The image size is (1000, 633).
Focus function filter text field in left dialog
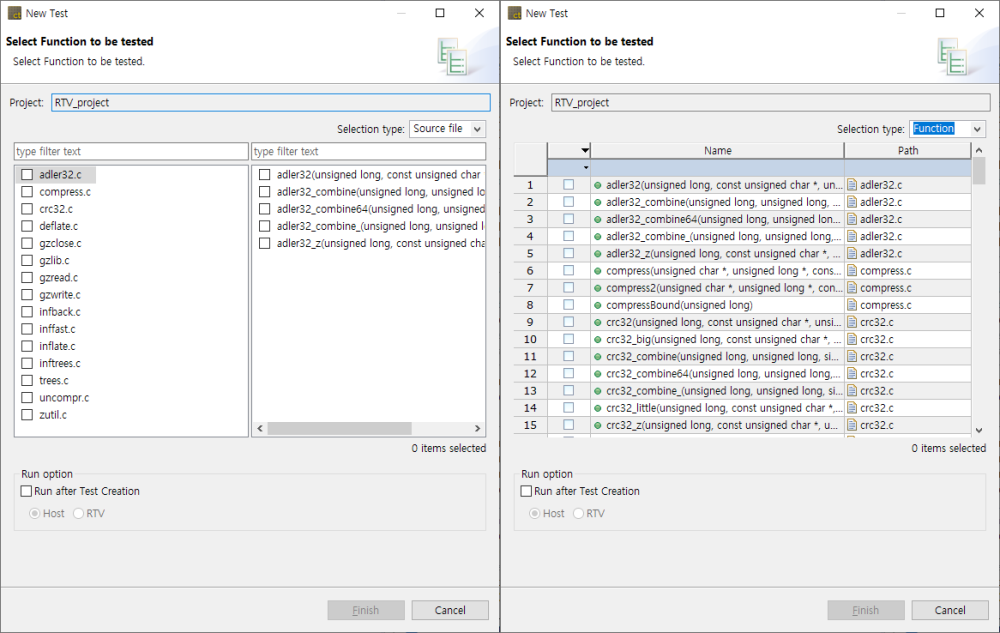[369, 152]
